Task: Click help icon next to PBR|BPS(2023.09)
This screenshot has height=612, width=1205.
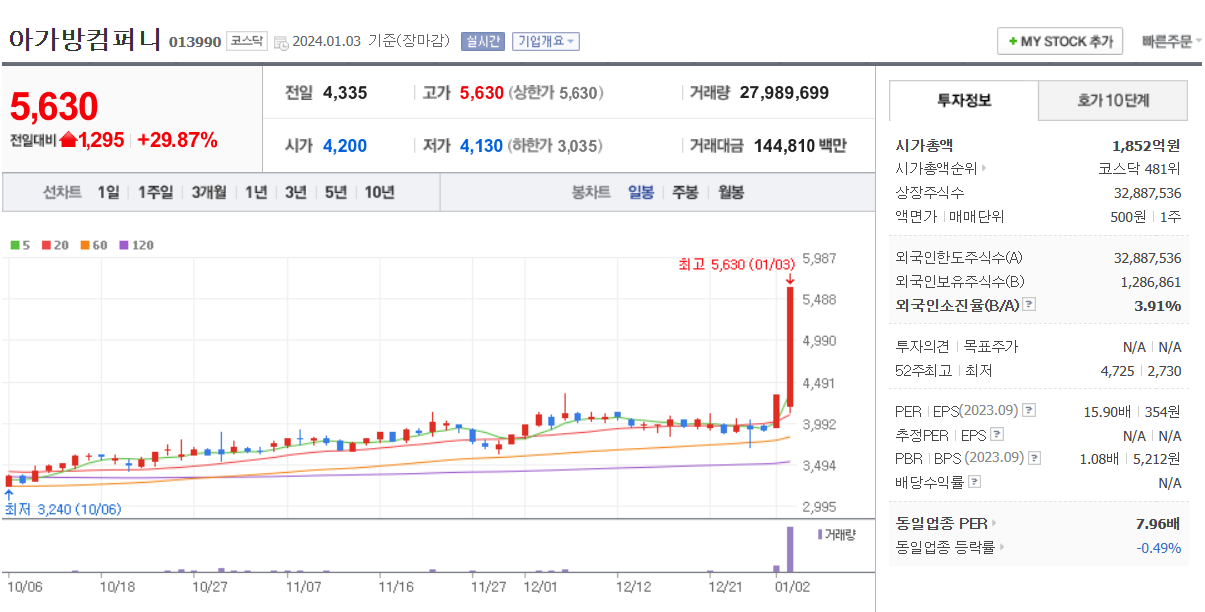Action: pos(1034,458)
